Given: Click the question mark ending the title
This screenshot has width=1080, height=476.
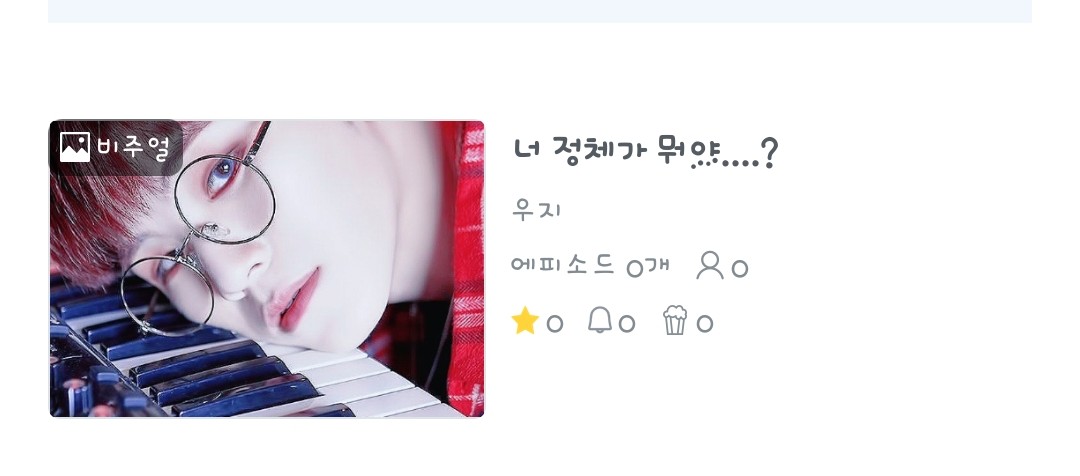Looking at the screenshot, I should point(770,152).
